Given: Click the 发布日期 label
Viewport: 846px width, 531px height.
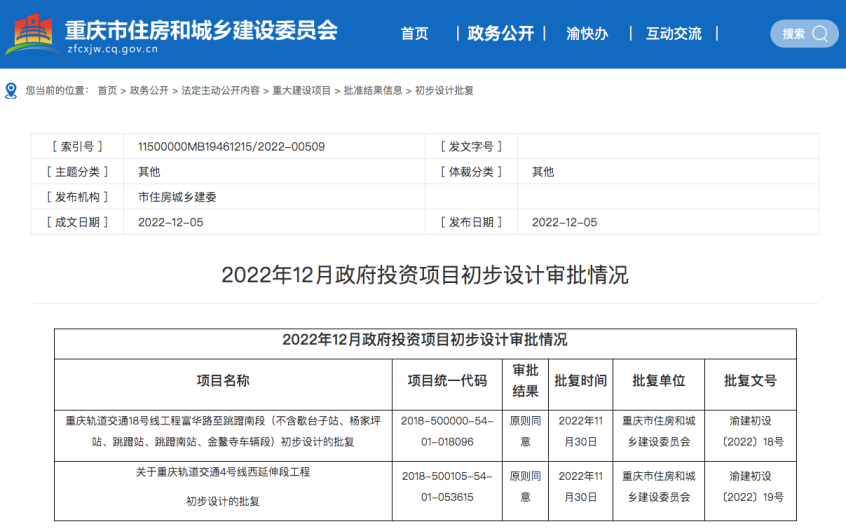Looking at the screenshot, I should [x=471, y=222].
